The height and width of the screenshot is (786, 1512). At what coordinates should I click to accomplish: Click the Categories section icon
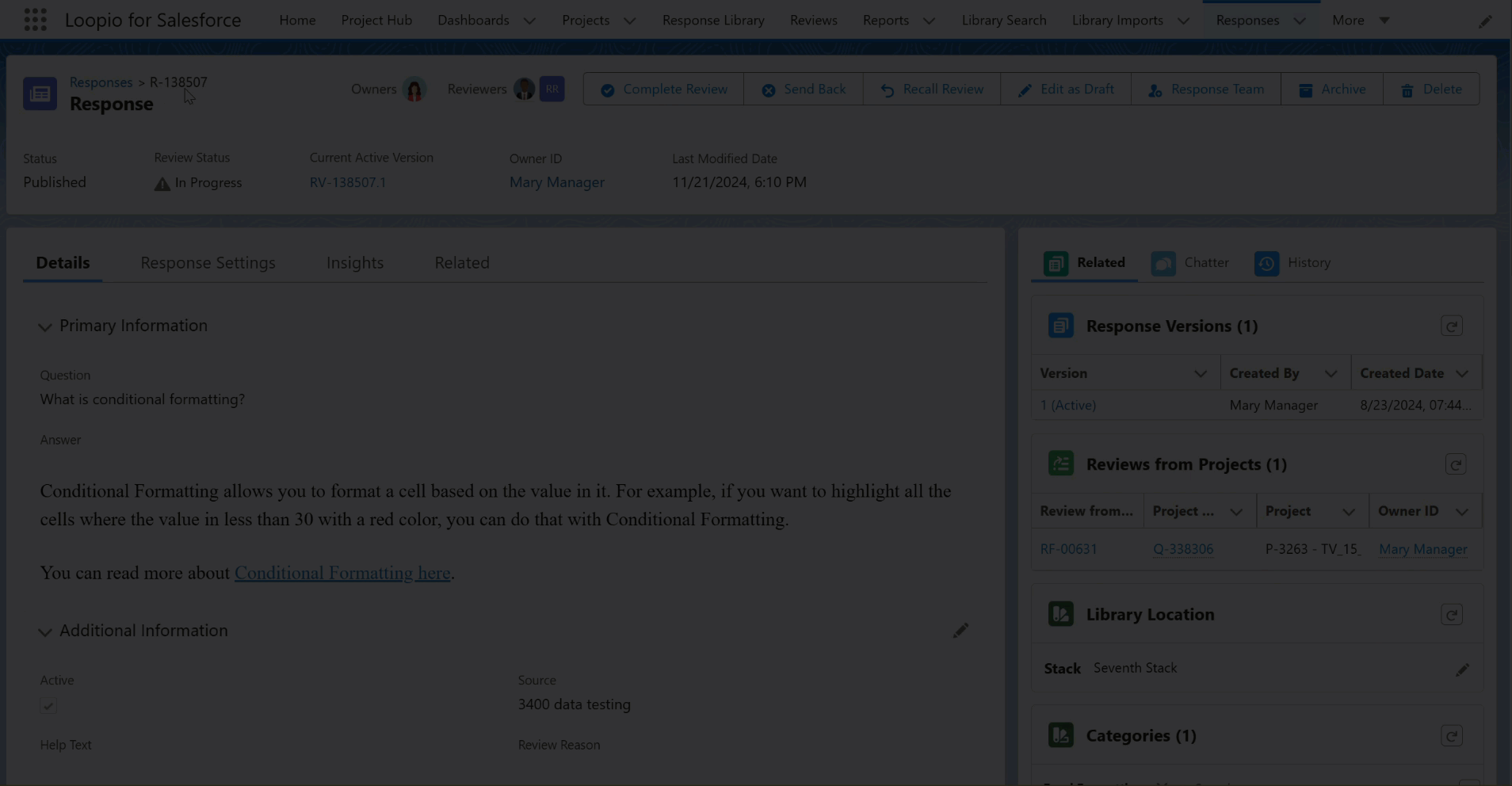click(x=1060, y=735)
